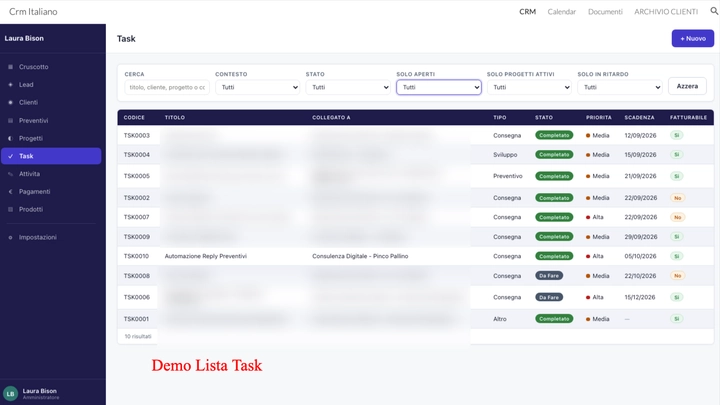
Task: Click the Progetti sidebar icon
Action: point(11,138)
